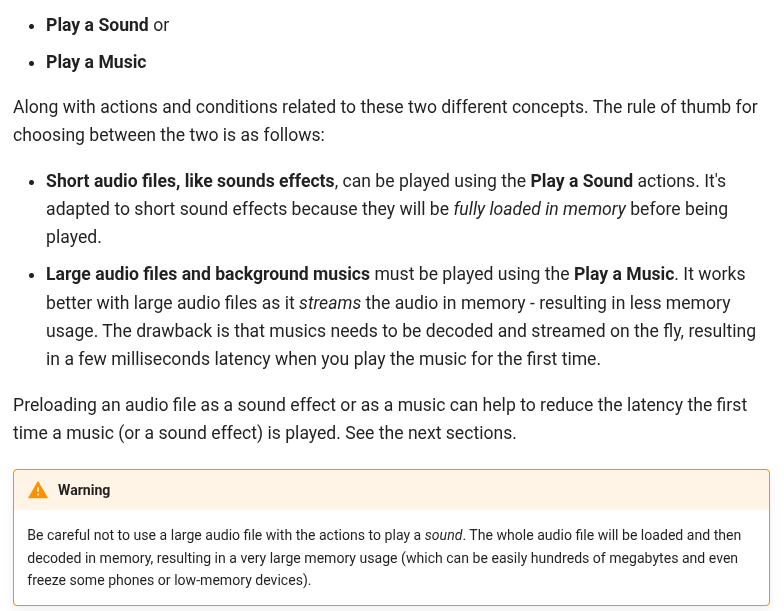
Task: Click the italic phrase "fully loaded in memory"
Action: (x=540, y=209)
